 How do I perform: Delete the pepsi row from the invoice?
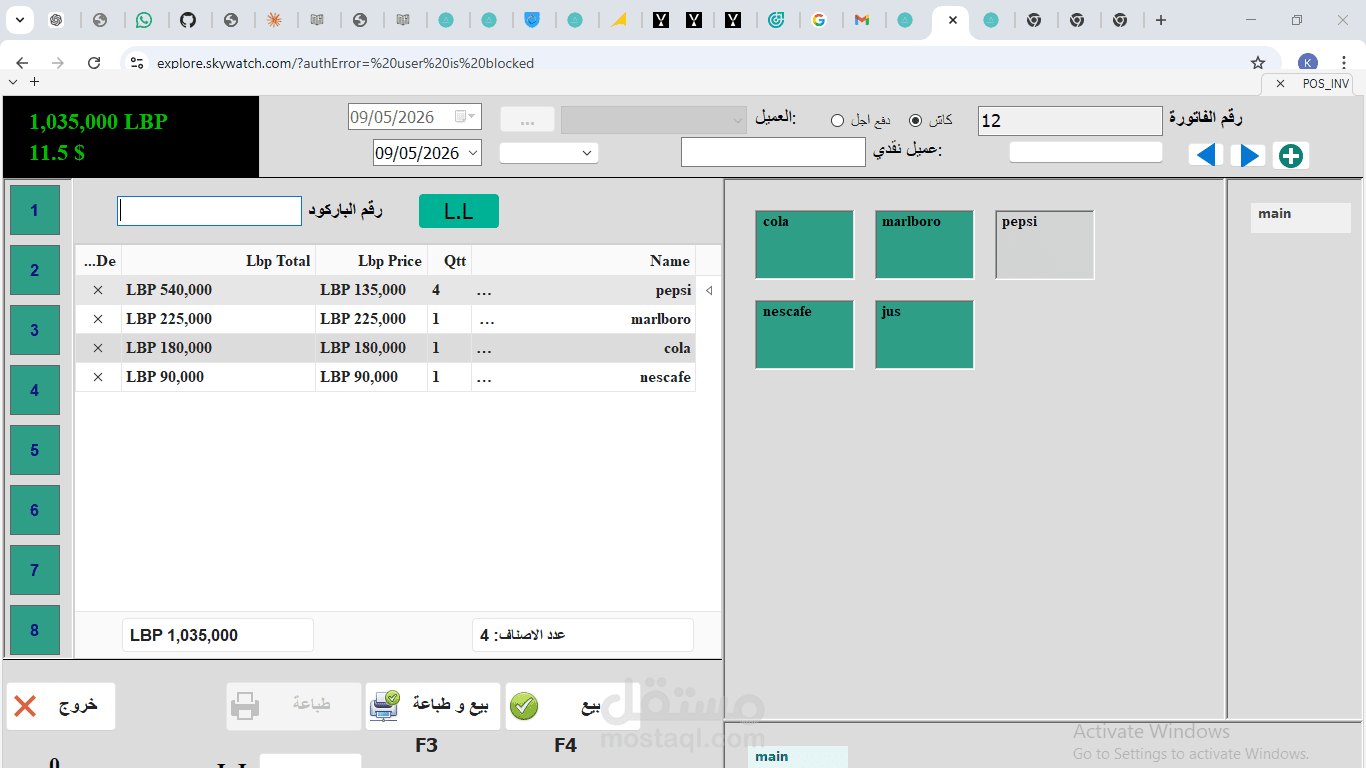pyautogui.click(x=98, y=290)
